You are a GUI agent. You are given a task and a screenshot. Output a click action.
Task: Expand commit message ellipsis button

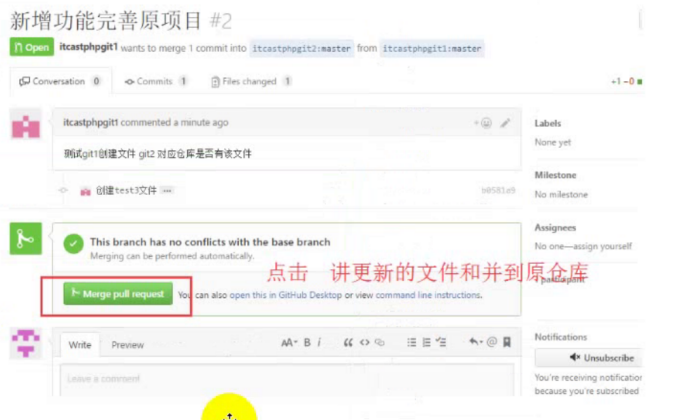pyautogui.click(x=167, y=191)
